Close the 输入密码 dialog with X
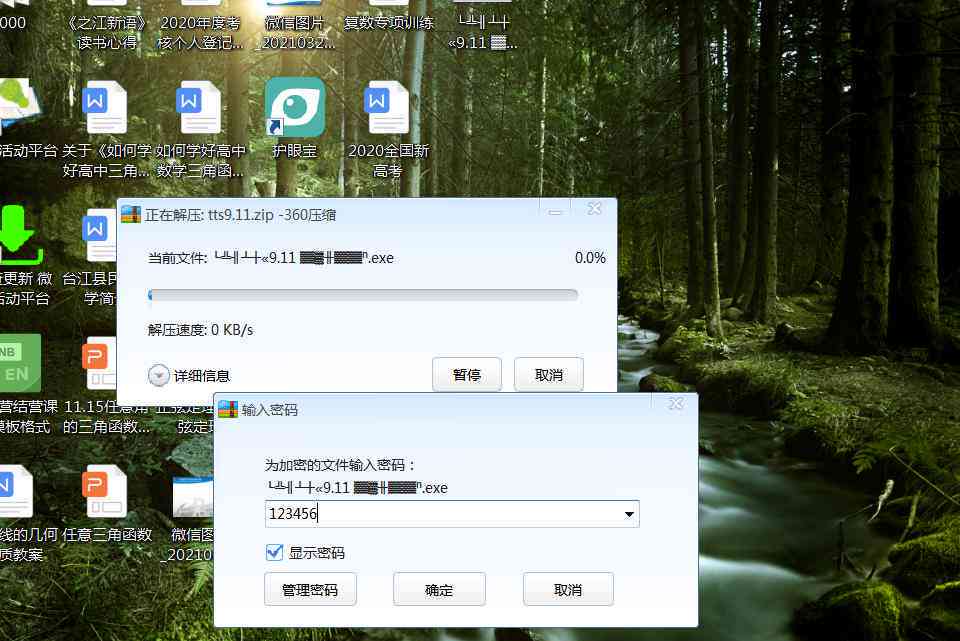Screen dimensions: 960x641 [x=676, y=403]
